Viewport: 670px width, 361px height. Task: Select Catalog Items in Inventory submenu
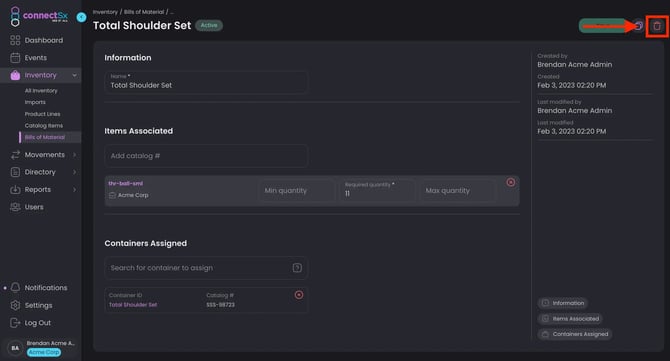44,126
